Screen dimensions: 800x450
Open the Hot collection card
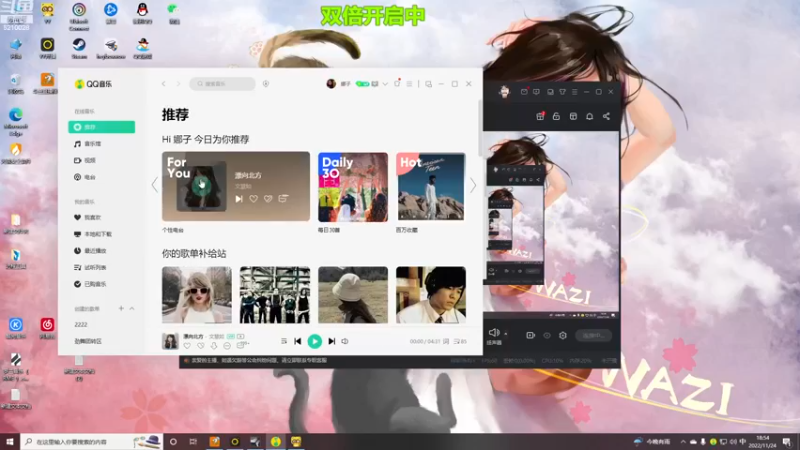click(431, 187)
